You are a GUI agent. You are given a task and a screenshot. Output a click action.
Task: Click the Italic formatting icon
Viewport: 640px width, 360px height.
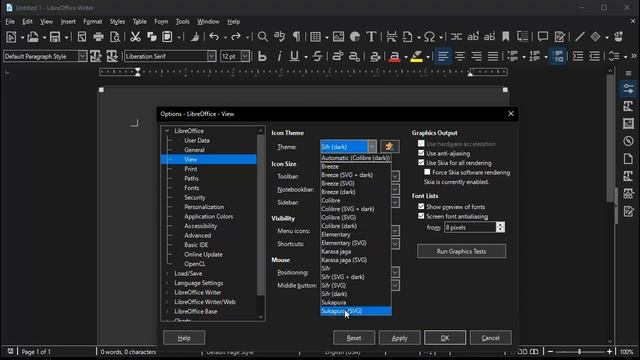279,56
